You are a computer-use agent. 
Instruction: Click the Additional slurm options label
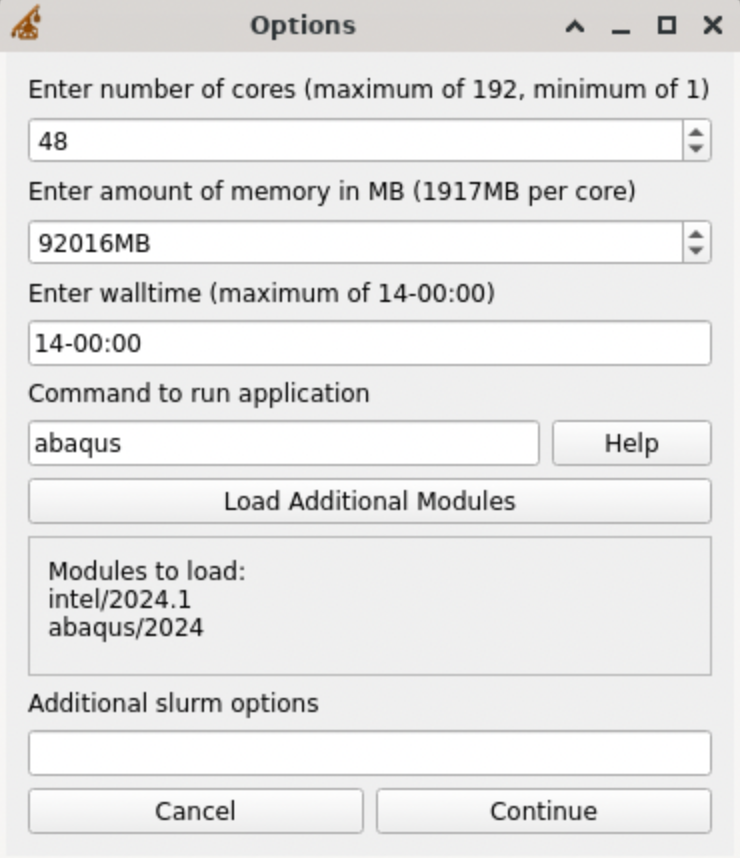pos(174,703)
